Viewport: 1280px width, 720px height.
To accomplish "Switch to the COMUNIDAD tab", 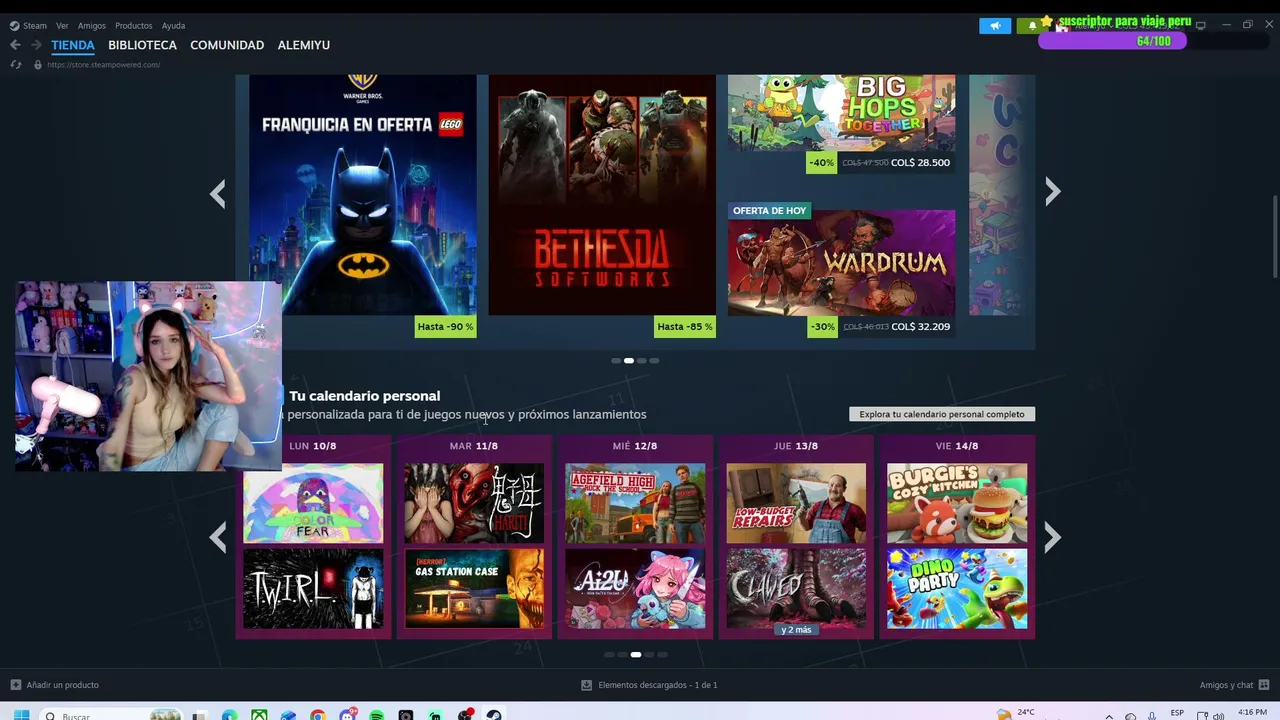I will (x=227, y=45).
